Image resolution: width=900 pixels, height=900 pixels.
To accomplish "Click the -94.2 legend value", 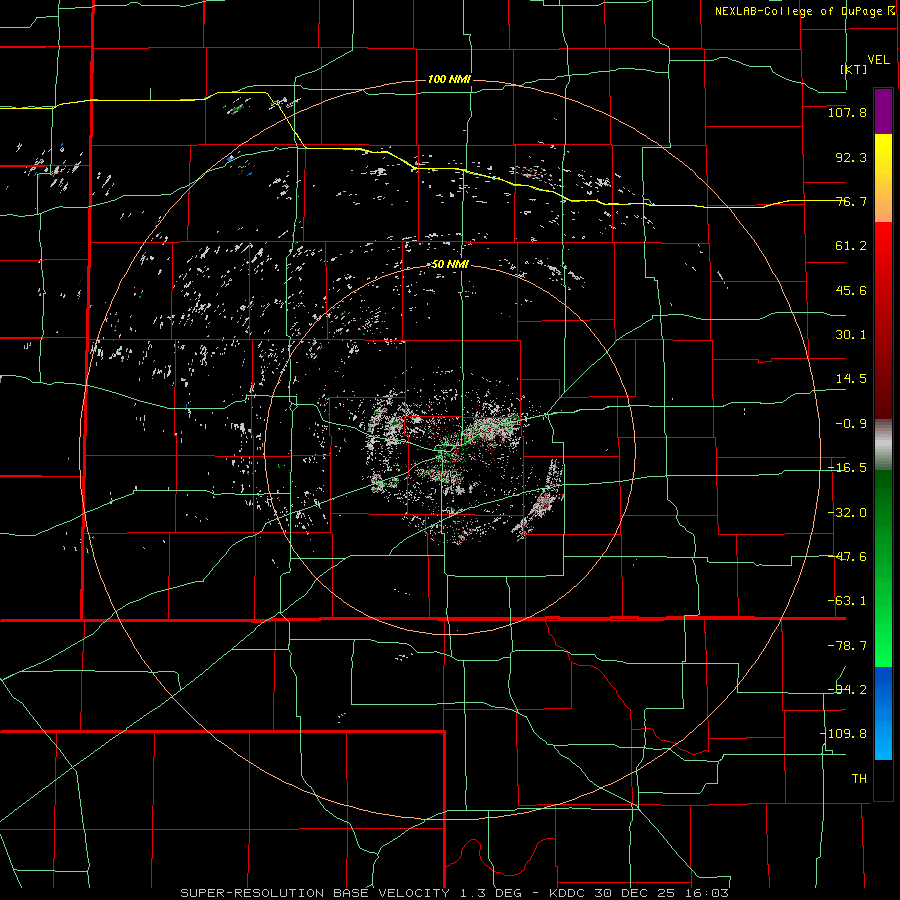I will tap(847, 690).
